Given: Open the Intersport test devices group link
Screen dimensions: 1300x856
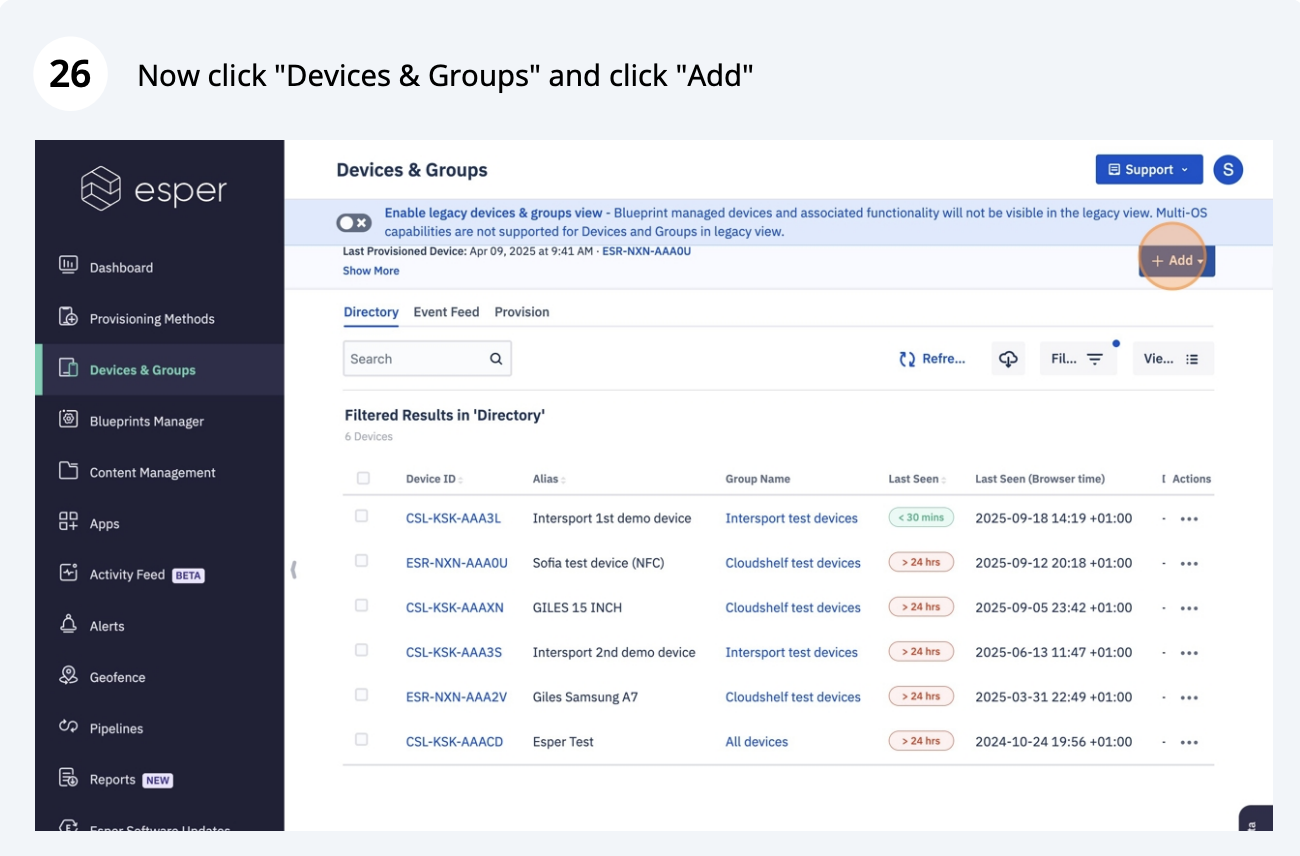Looking at the screenshot, I should 791,518.
